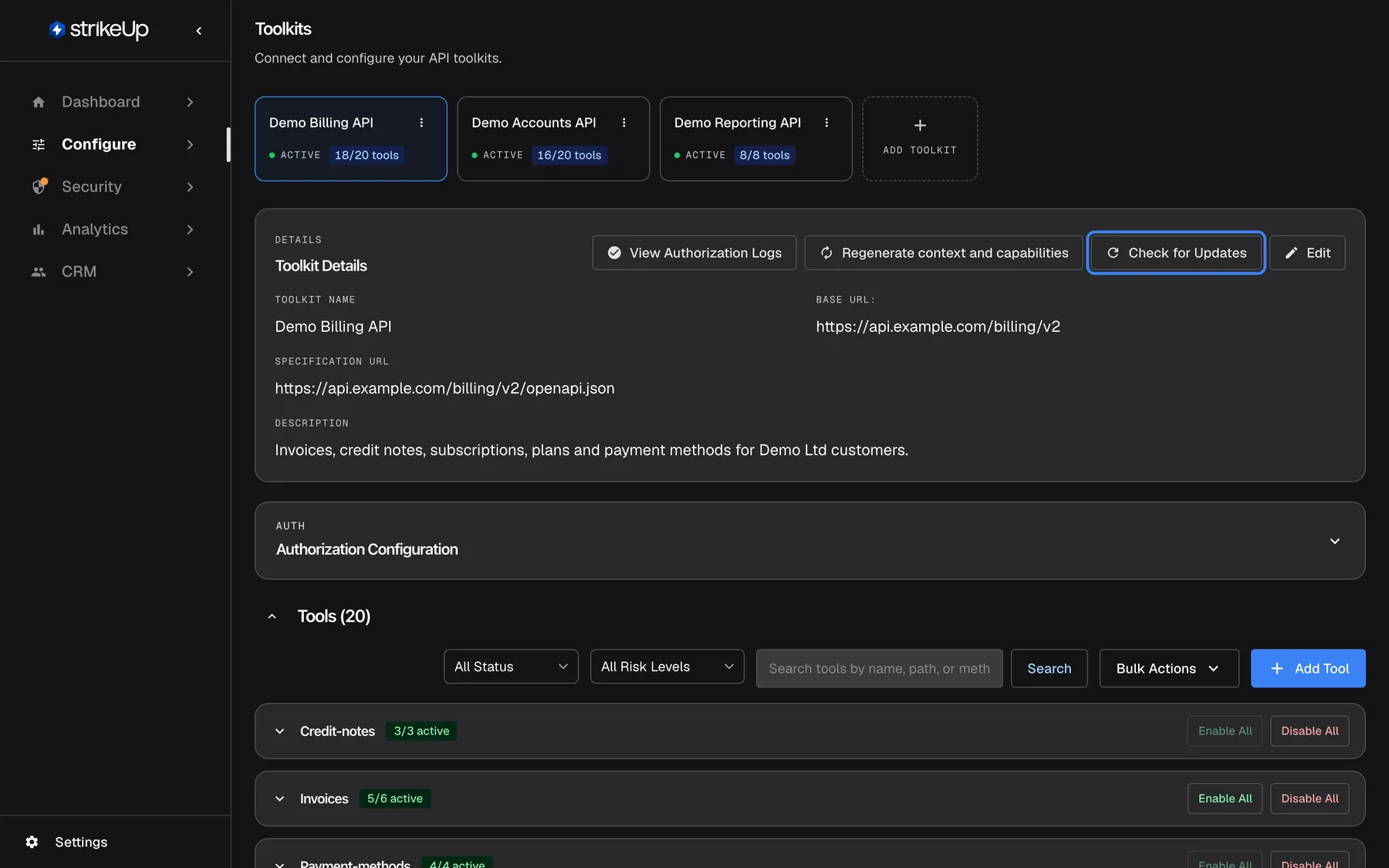Expand the CRM menu chevron
This screenshot has height=868, width=1389.
(190, 272)
